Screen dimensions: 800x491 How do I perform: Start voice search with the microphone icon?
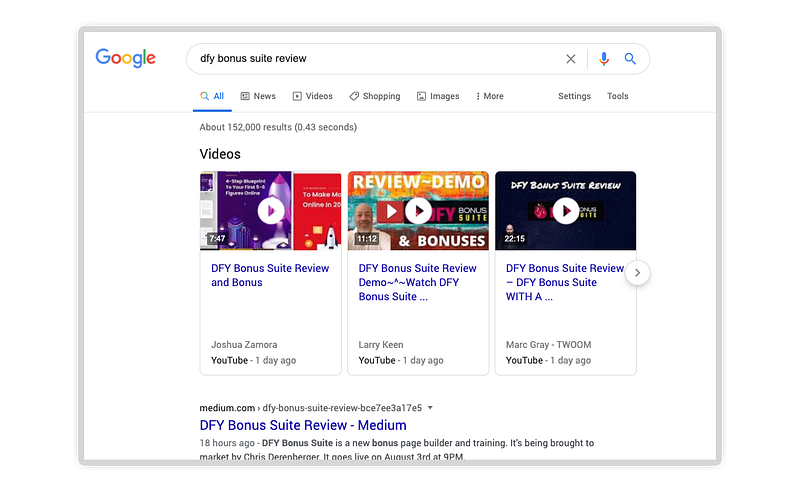604,59
